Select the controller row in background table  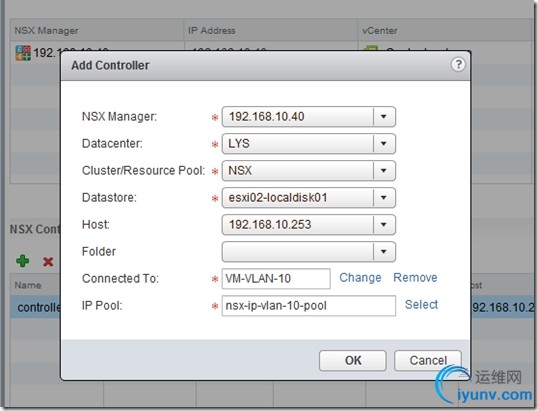pyautogui.click(x=35, y=307)
